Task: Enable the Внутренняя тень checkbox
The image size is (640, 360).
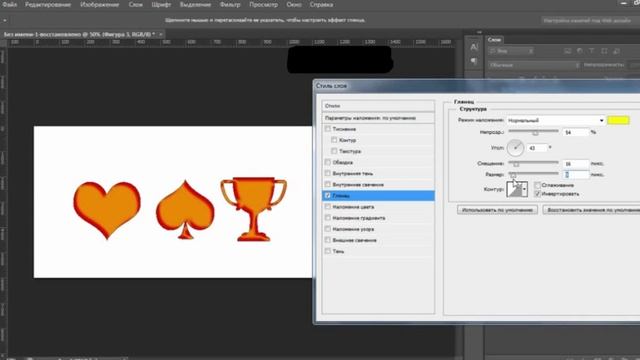Action: click(328, 173)
